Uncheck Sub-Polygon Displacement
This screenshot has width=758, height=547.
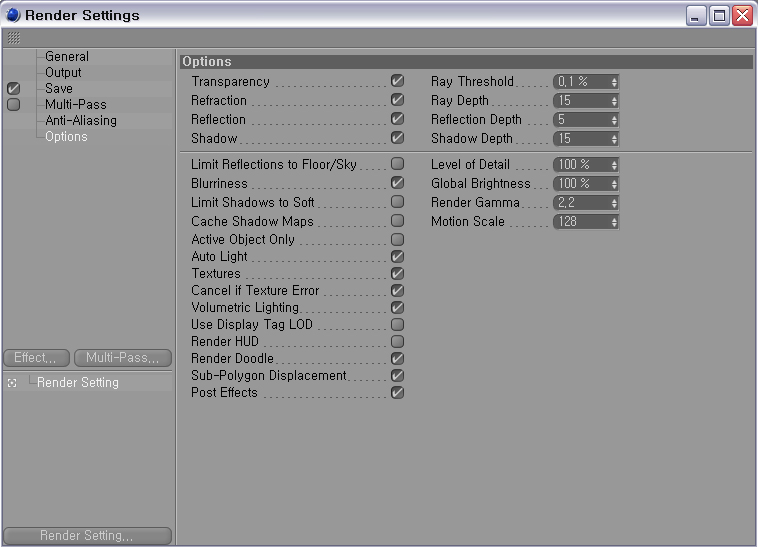pyautogui.click(x=397, y=375)
